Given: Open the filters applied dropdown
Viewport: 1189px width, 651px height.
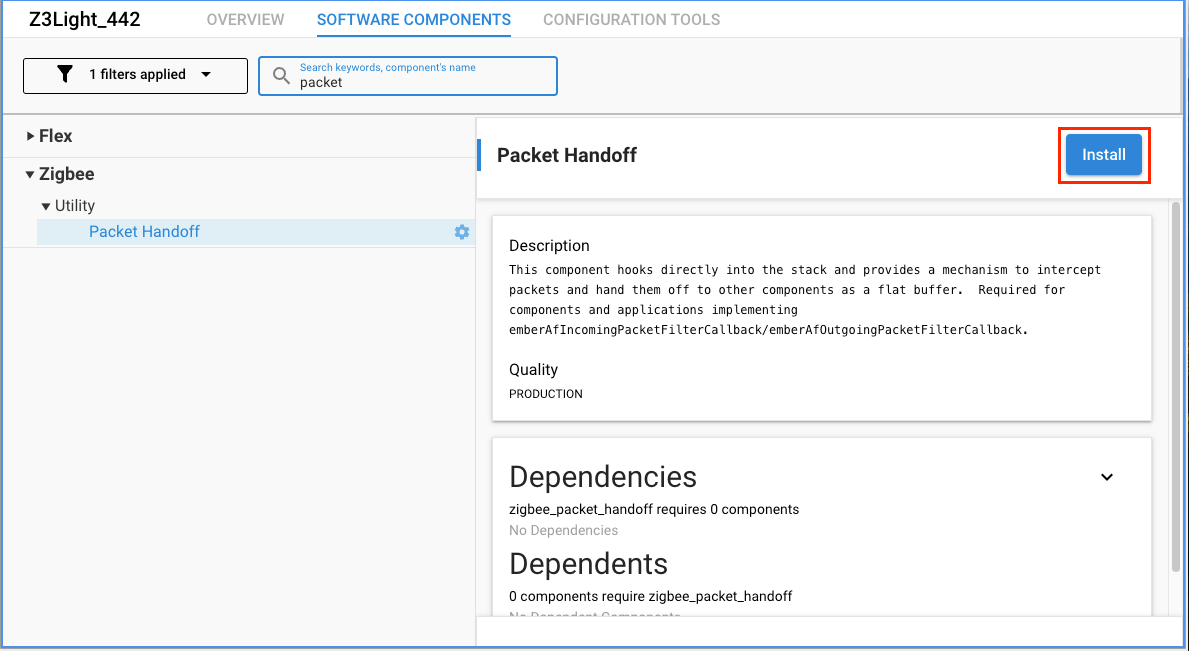Looking at the screenshot, I should (135, 76).
